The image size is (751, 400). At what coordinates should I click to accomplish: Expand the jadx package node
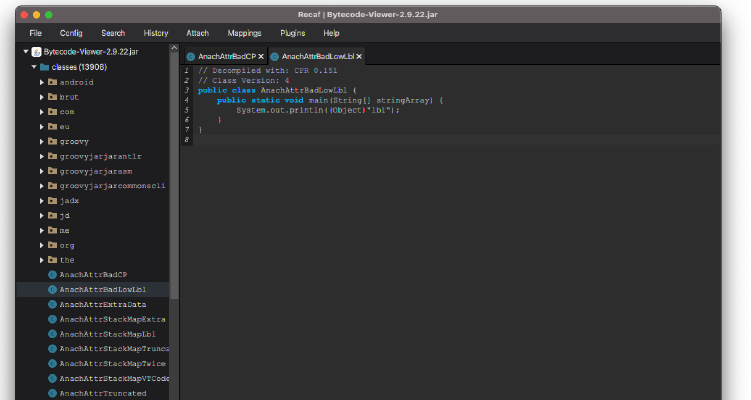42,201
